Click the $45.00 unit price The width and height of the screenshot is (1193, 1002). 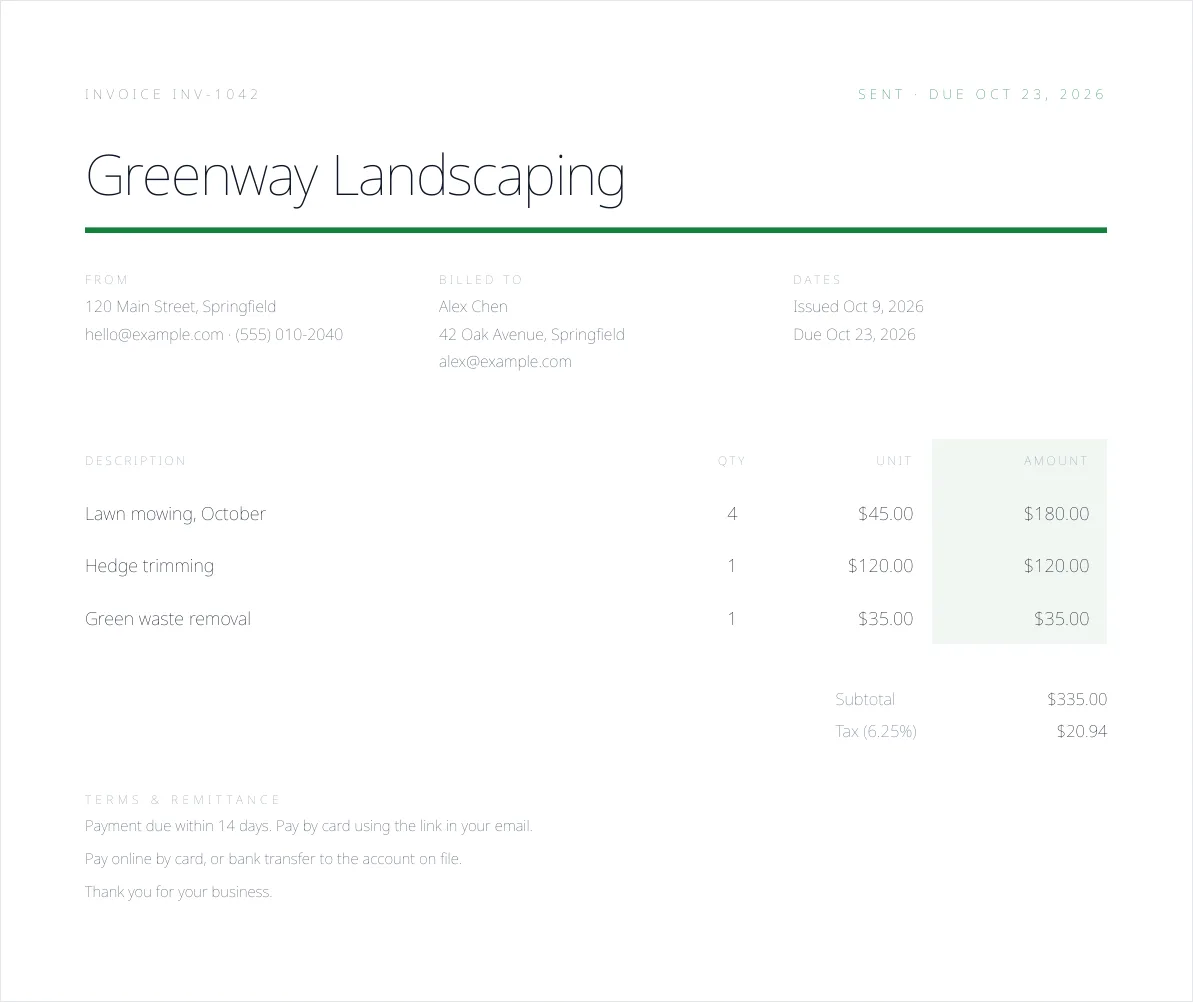[886, 514]
